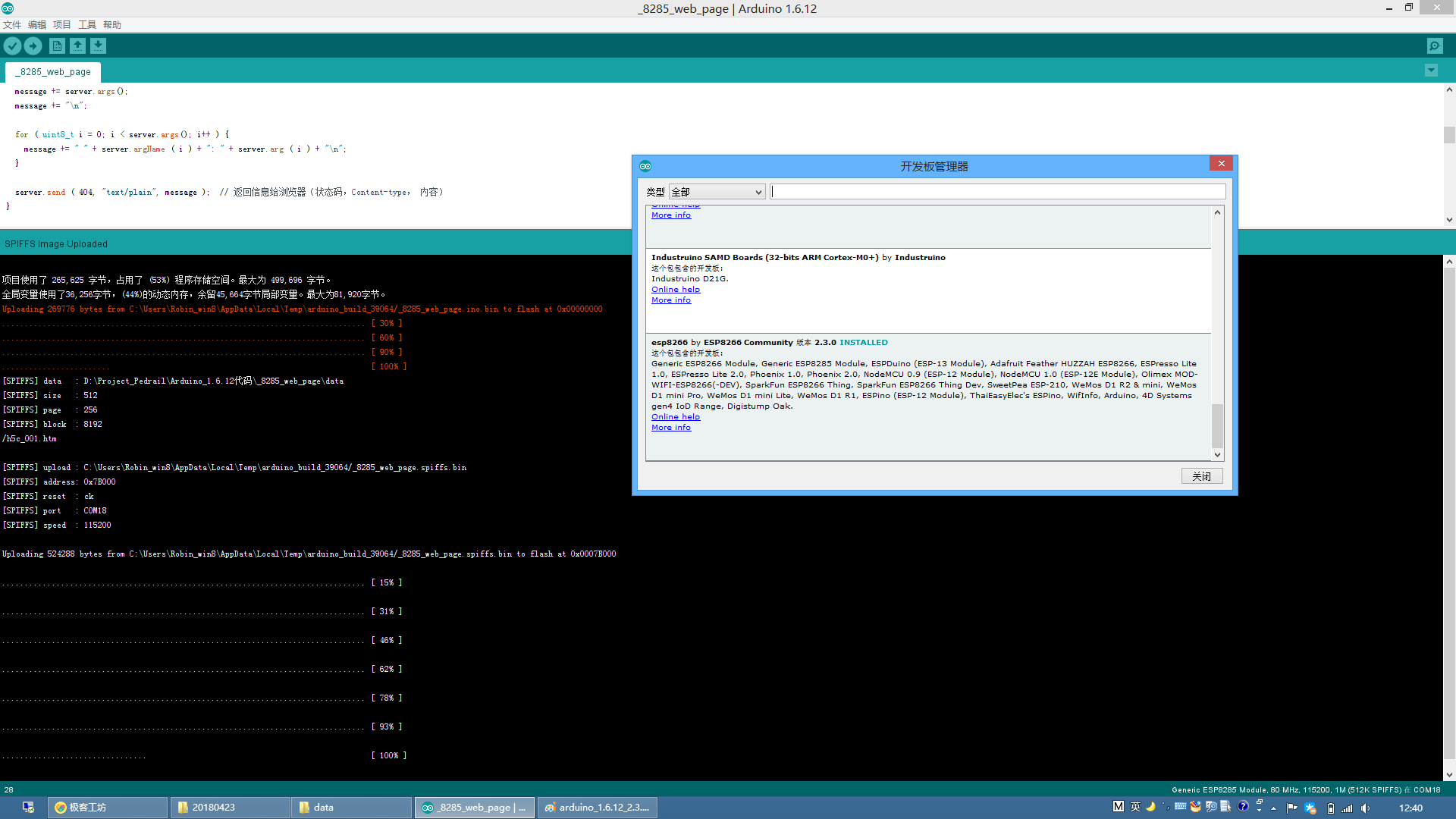Open Industruino More info link

[x=670, y=300]
